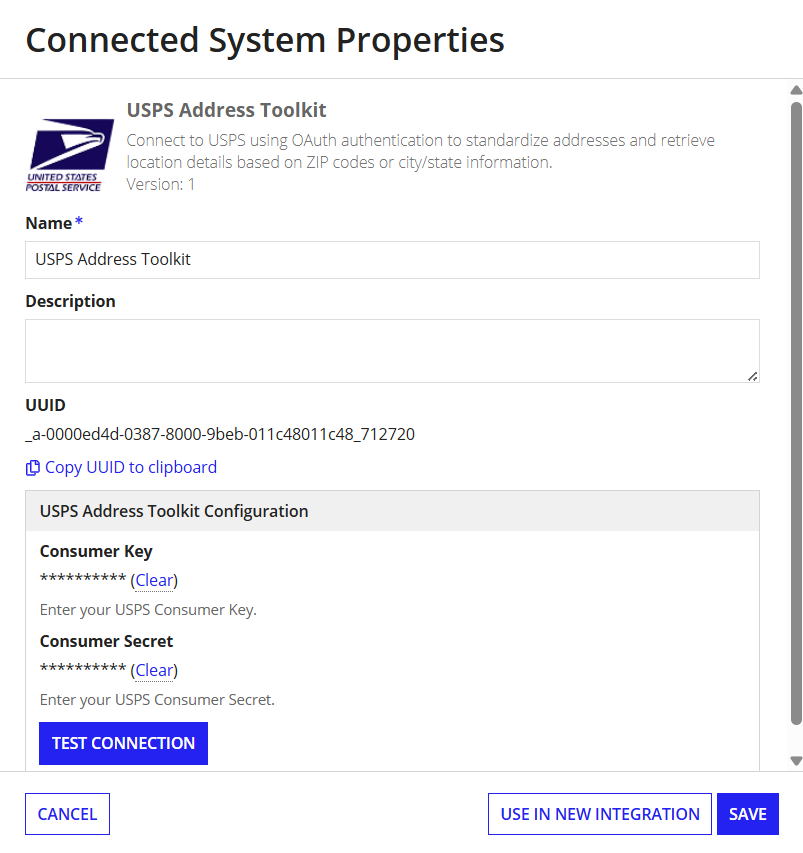Click Use In New Integration button
Image resolution: width=803 pixels, height=853 pixels.
600,814
